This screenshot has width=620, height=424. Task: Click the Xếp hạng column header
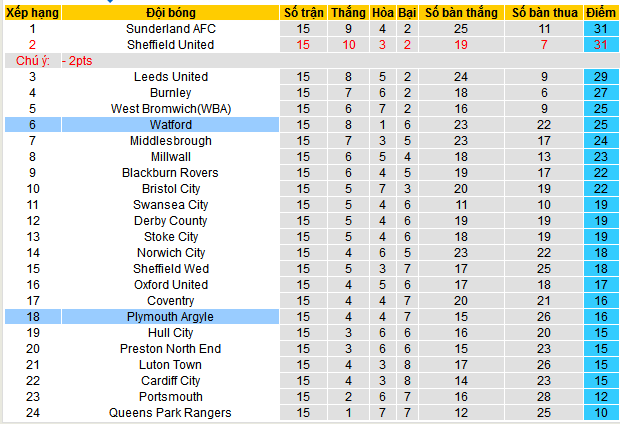(32, 13)
